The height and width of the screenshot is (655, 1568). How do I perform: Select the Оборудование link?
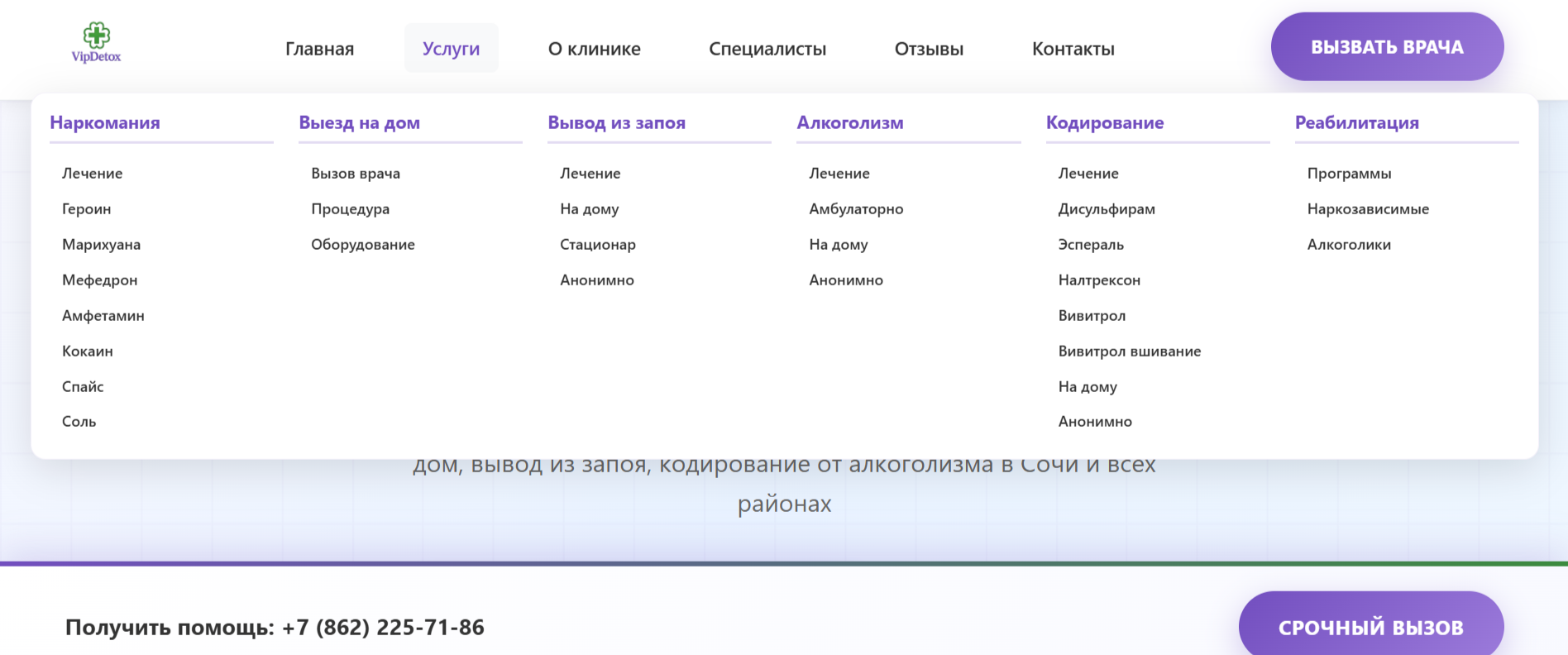(x=363, y=245)
